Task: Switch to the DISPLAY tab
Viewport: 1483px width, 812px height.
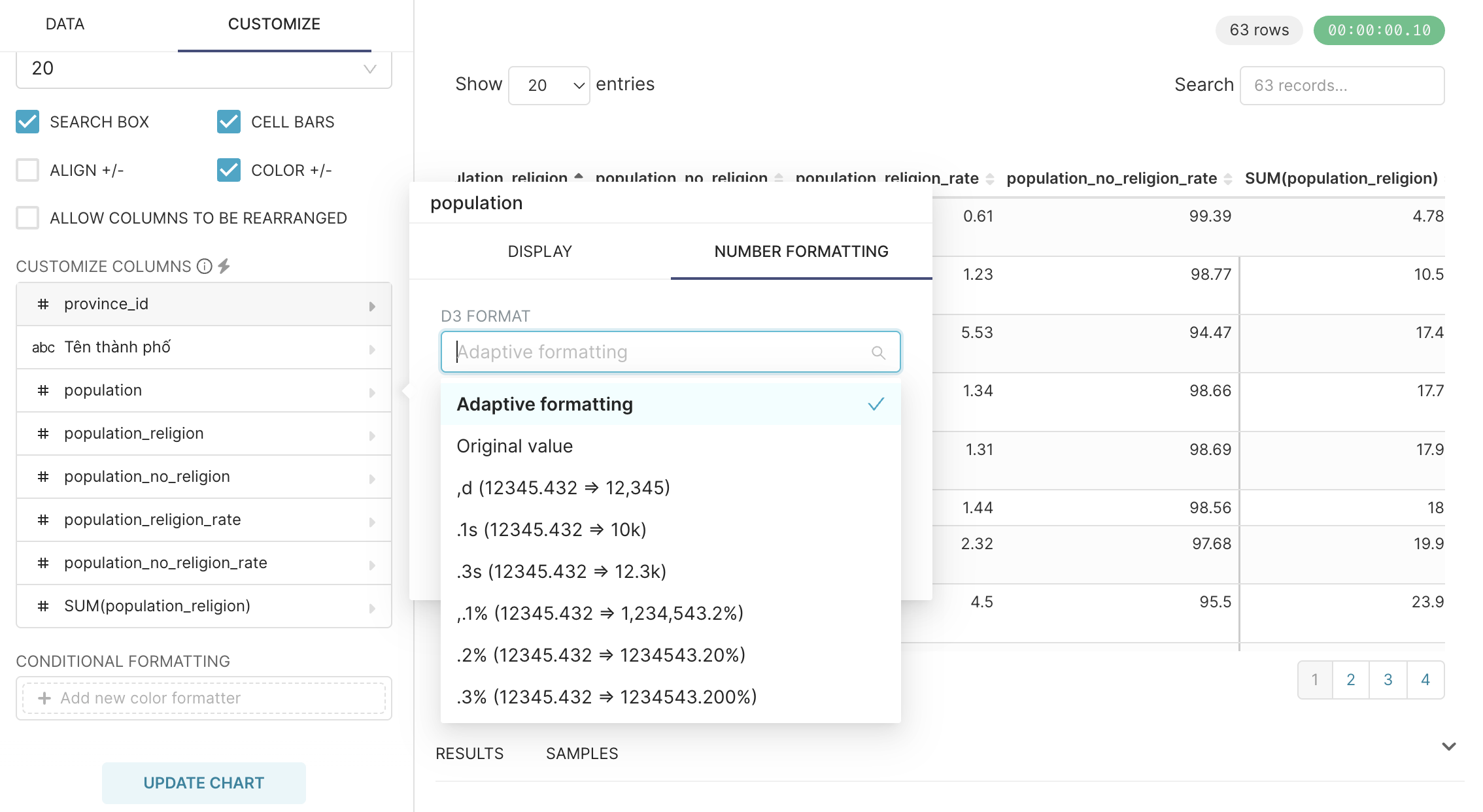Action: click(x=540, y=251)
